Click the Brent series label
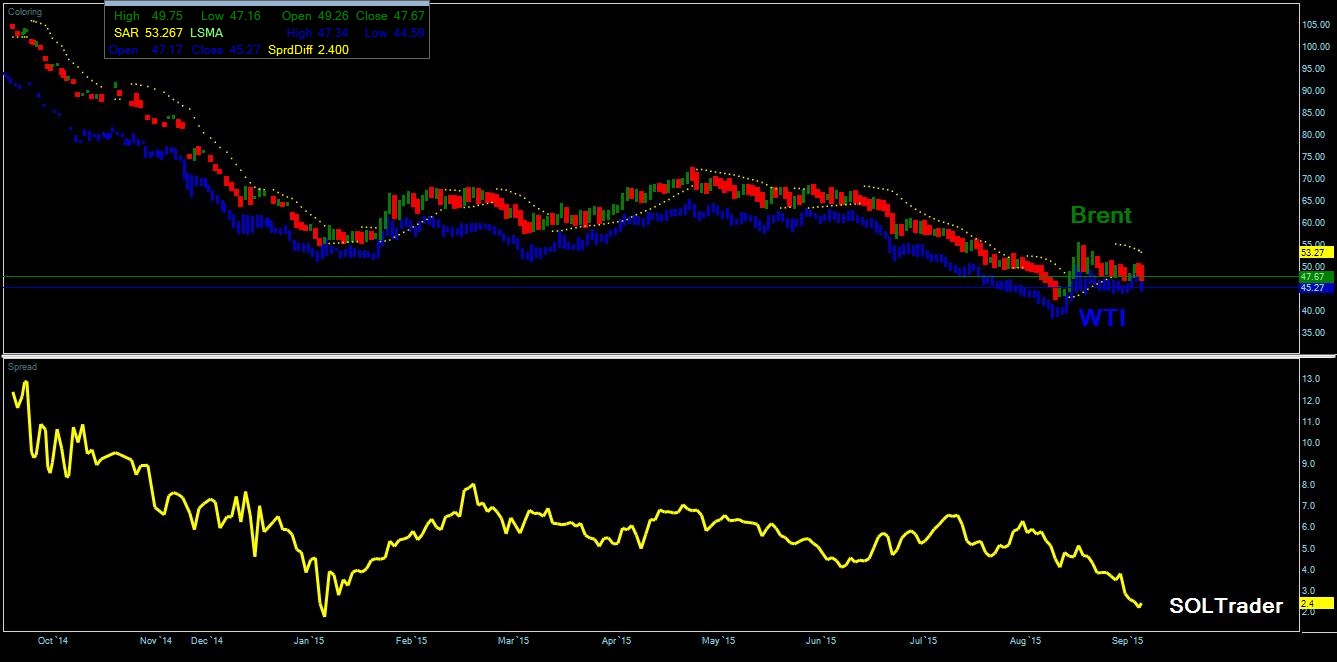The image size is (1337, 662). [x=1101, y=214]
